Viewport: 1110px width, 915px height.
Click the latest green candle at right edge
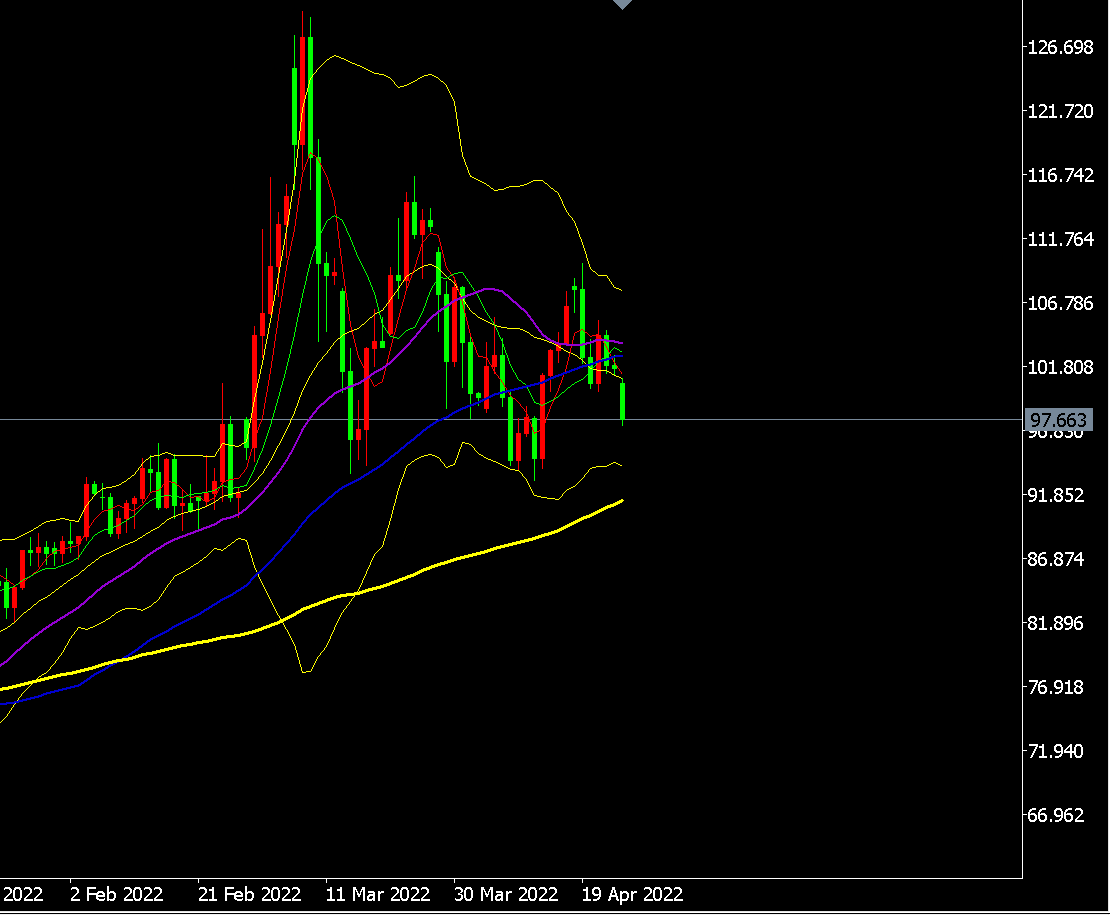[x=623, y=401]
